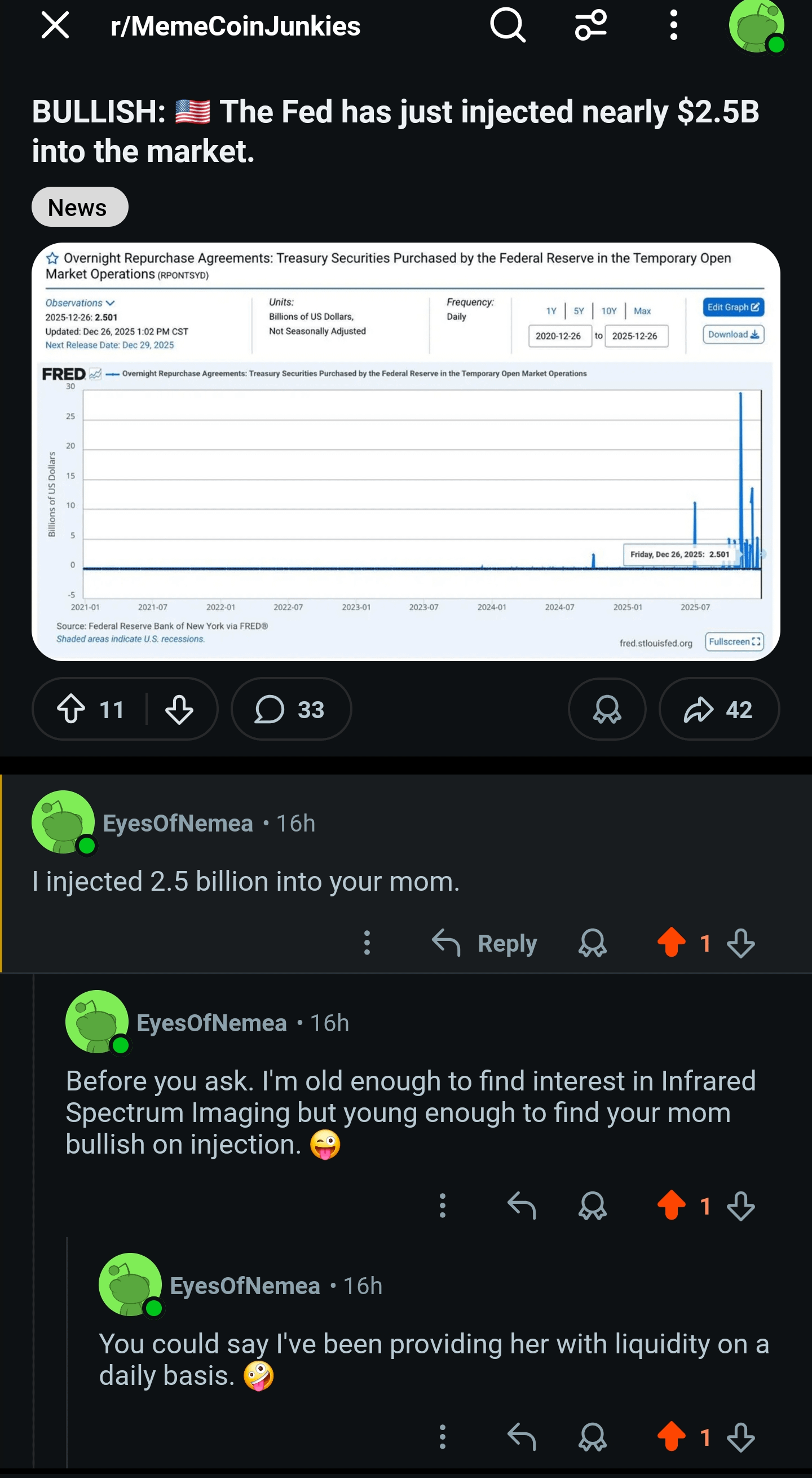Open your profile avatar in top corner
812x1478 pixels.
757,27
